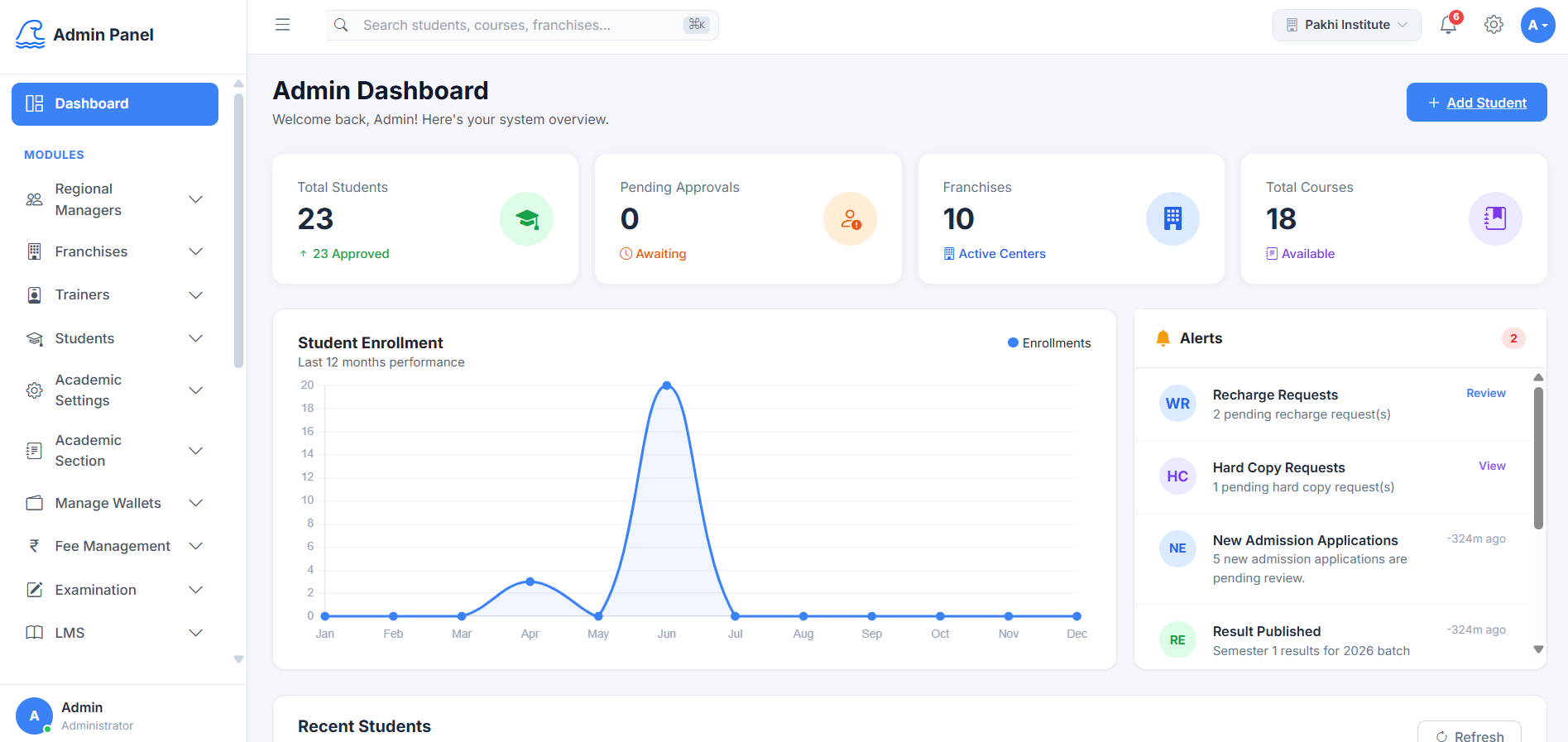Image resolution: width=1568 pixels, height=742 pixels.
Task: Expand the Regional Managers menu chevron
Action: (x=196, y=199)
